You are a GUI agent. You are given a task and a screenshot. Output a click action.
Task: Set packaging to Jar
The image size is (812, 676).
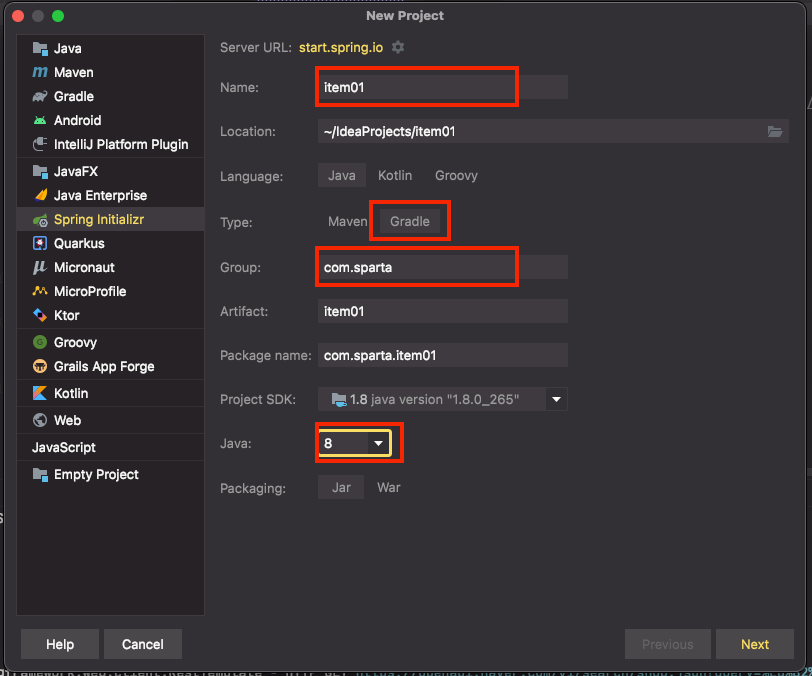tap(341, 487)
